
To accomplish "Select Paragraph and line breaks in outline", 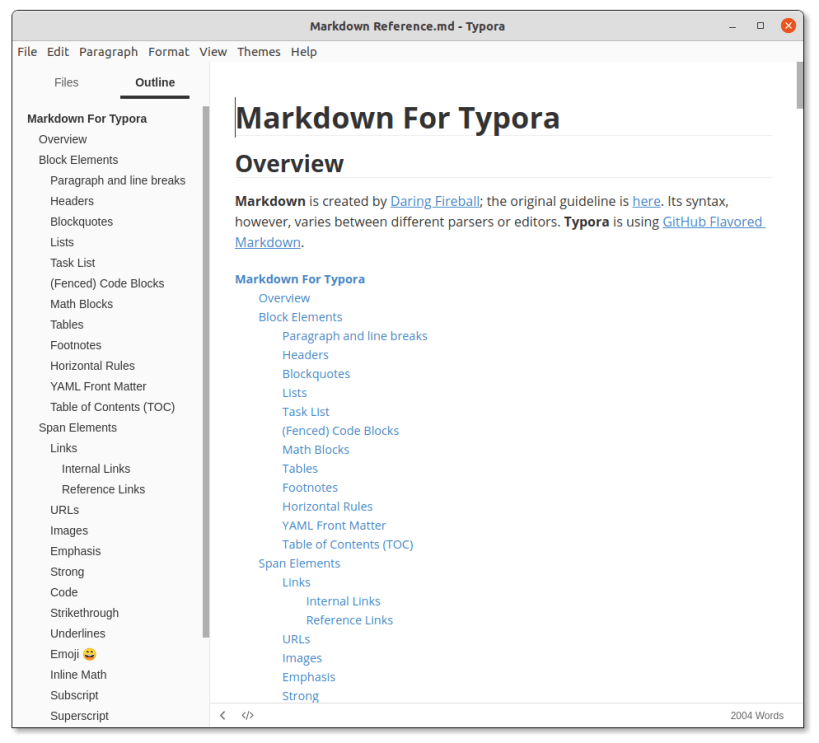I will 118,180.
